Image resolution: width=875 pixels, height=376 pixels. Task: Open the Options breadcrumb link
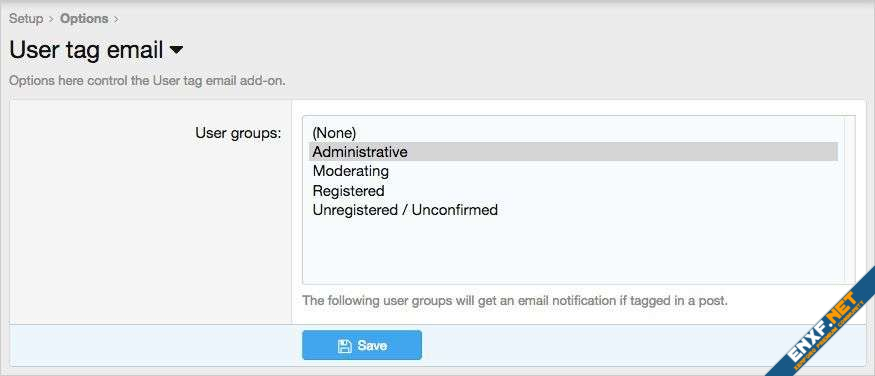84,18
